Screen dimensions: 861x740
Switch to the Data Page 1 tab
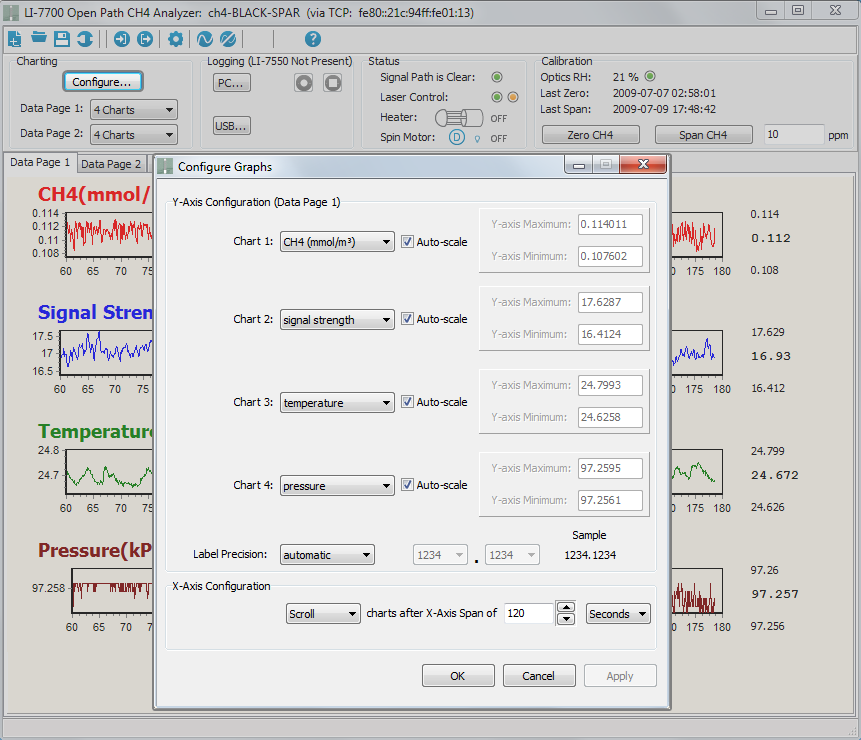(40, 162)
